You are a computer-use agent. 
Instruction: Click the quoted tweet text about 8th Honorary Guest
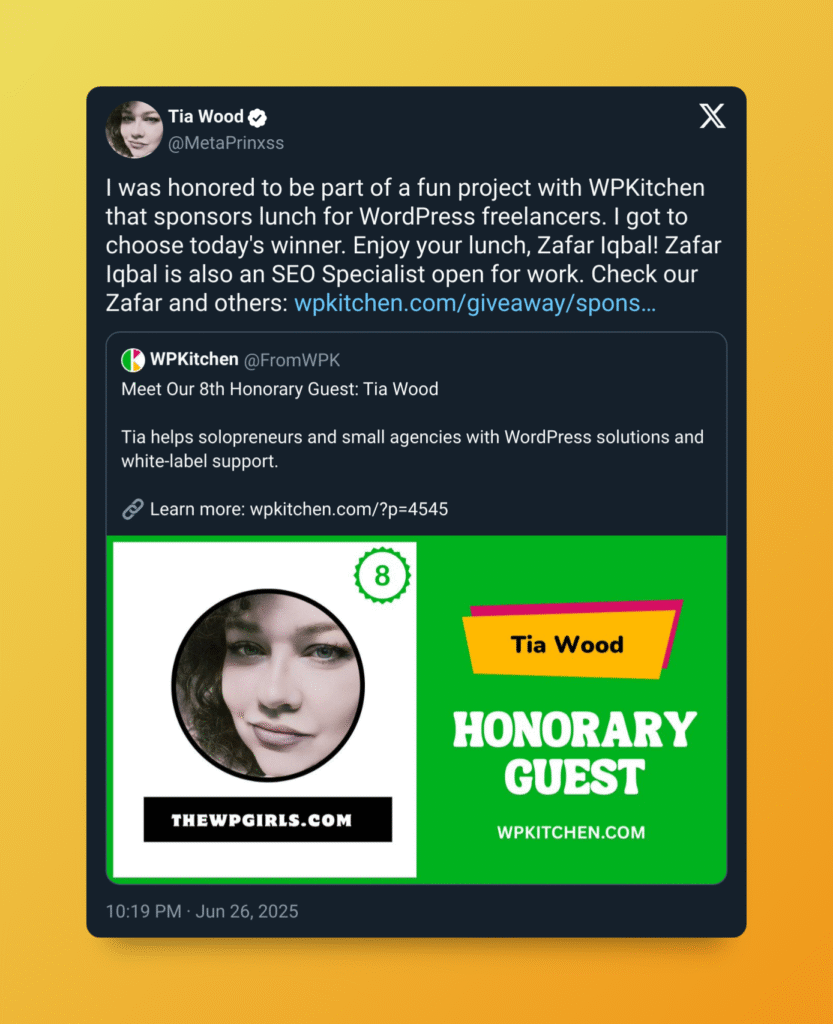(279, 389)
